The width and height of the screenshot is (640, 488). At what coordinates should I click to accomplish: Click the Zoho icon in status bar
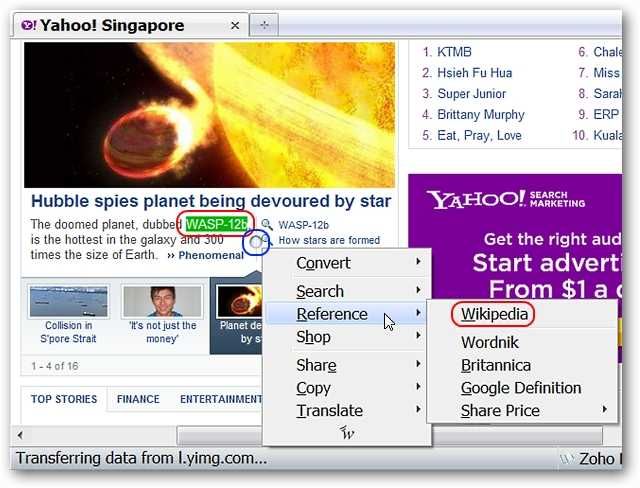pos(567,459)
